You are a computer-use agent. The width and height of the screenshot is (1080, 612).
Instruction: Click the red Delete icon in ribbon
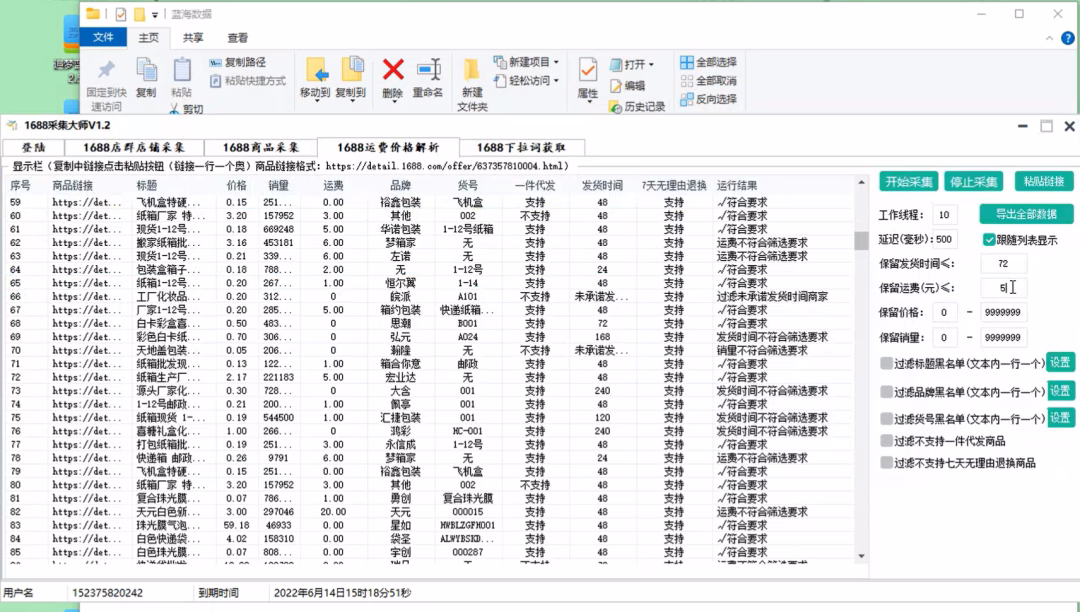[x=393, y=70]
